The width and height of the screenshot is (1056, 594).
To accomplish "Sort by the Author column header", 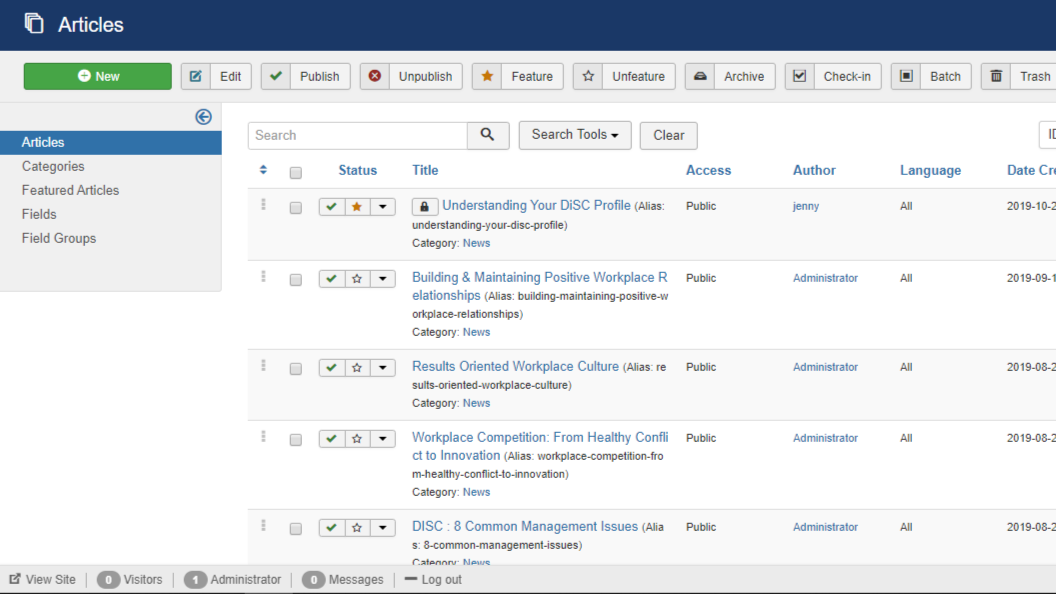I will click(x=814, y=170).
